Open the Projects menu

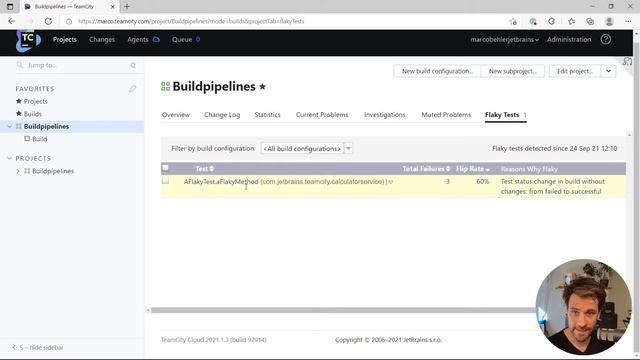[x=64, y=40]
